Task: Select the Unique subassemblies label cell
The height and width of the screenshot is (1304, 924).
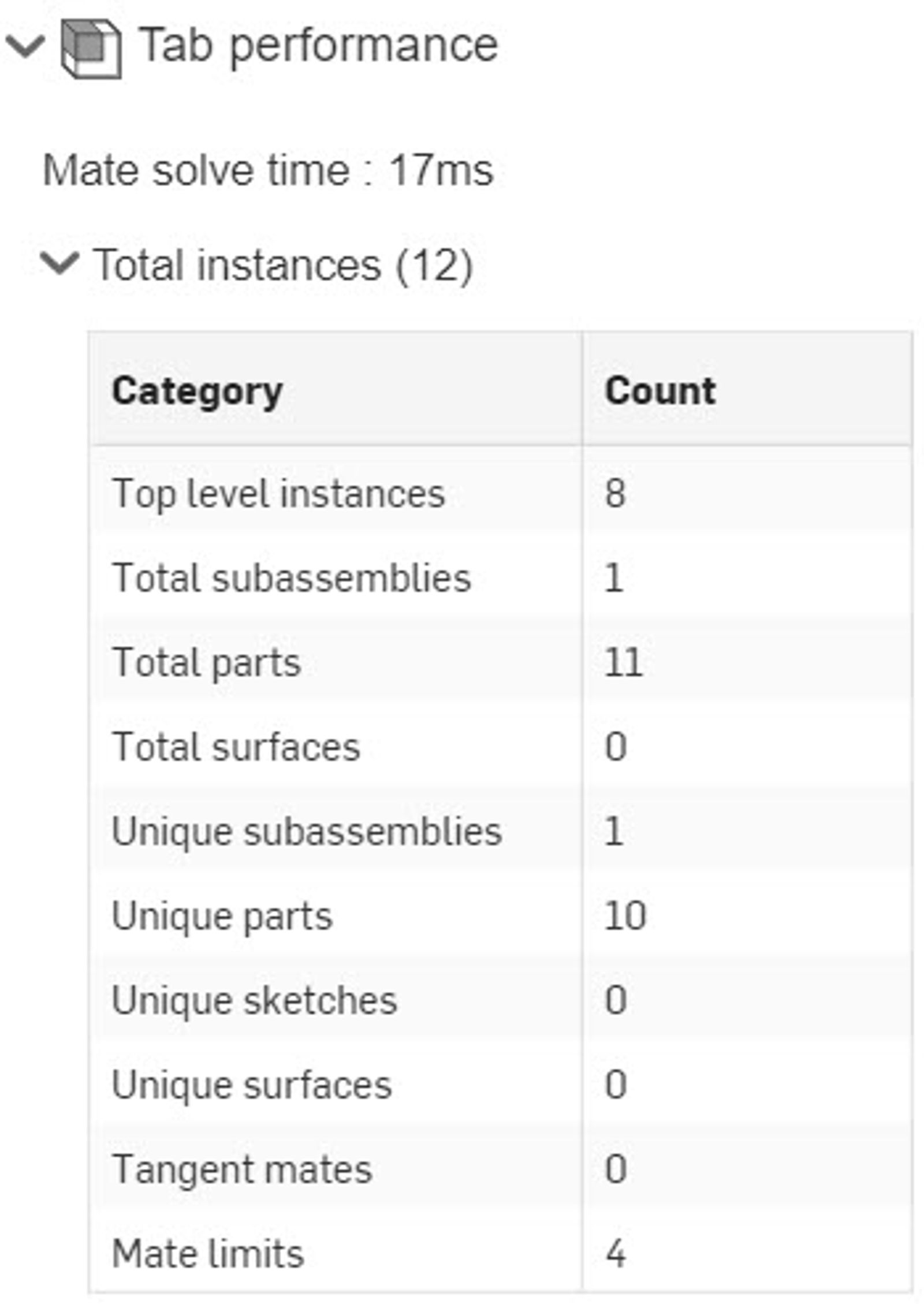Action: point(307,832)
